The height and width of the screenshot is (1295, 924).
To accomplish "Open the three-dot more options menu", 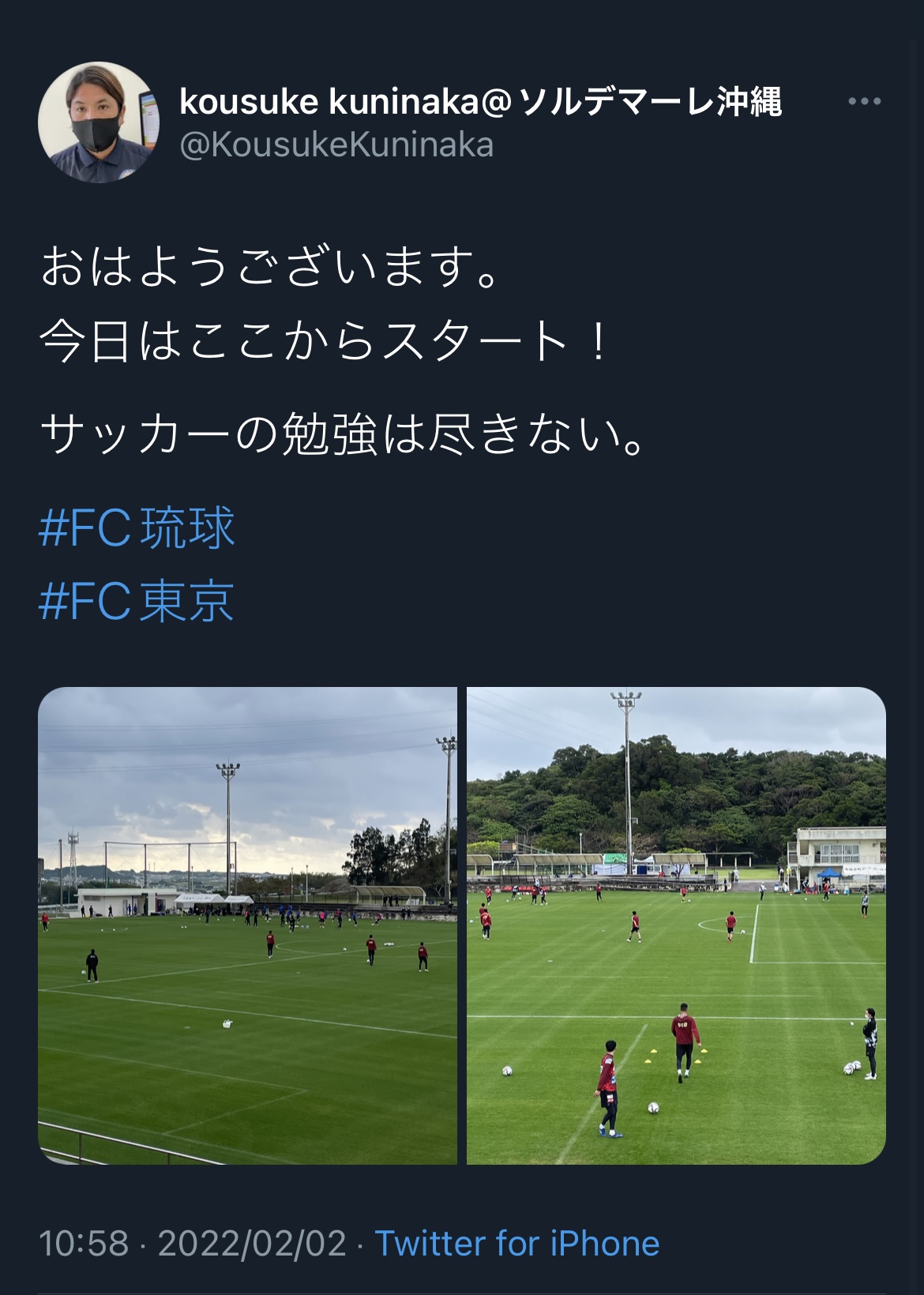I will click(864, 101).
